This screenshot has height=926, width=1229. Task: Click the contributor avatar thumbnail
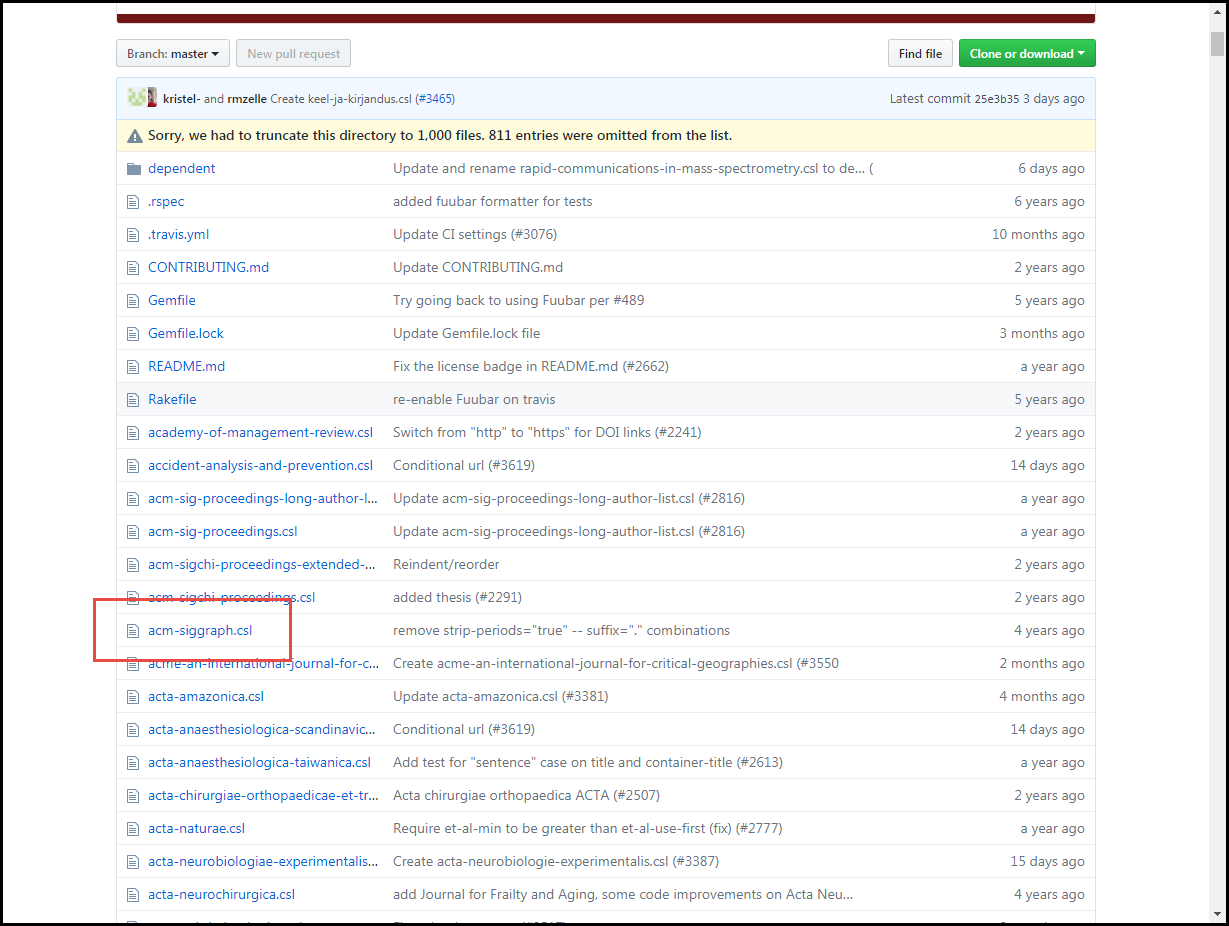pos(141,98)
